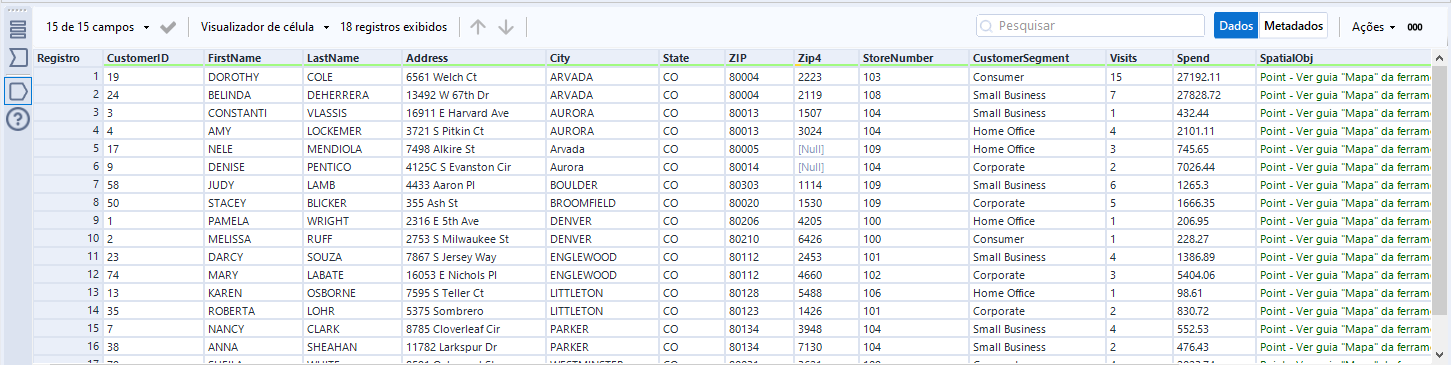The height and width of the screenshot is (365, 1451).
Task: Select the OSBORNE last name cell
Action: pos(352,293)
